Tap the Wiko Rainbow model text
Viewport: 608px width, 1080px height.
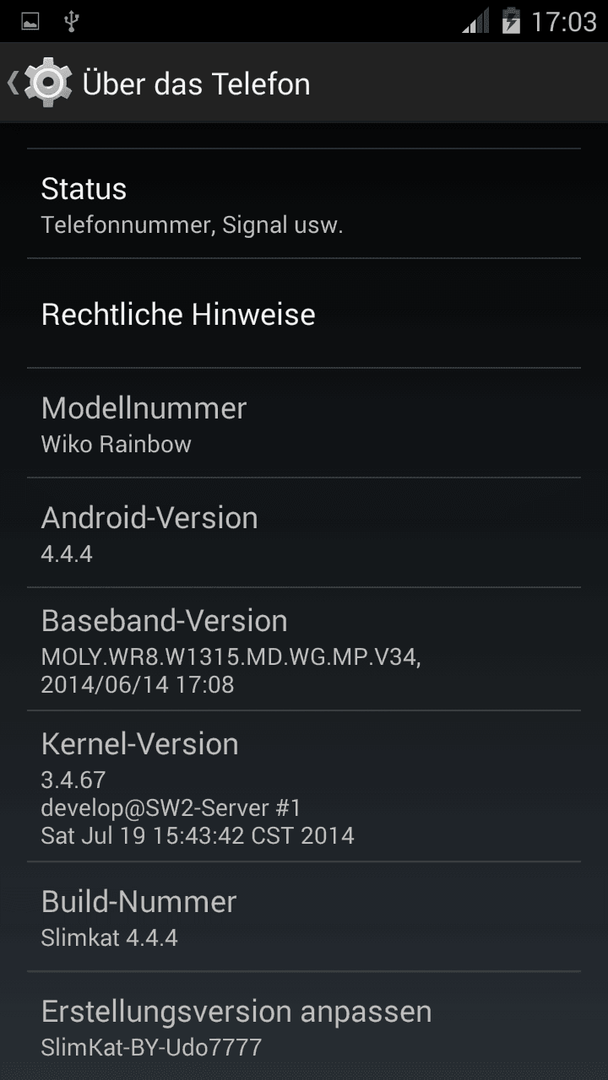tap(116, 444)
